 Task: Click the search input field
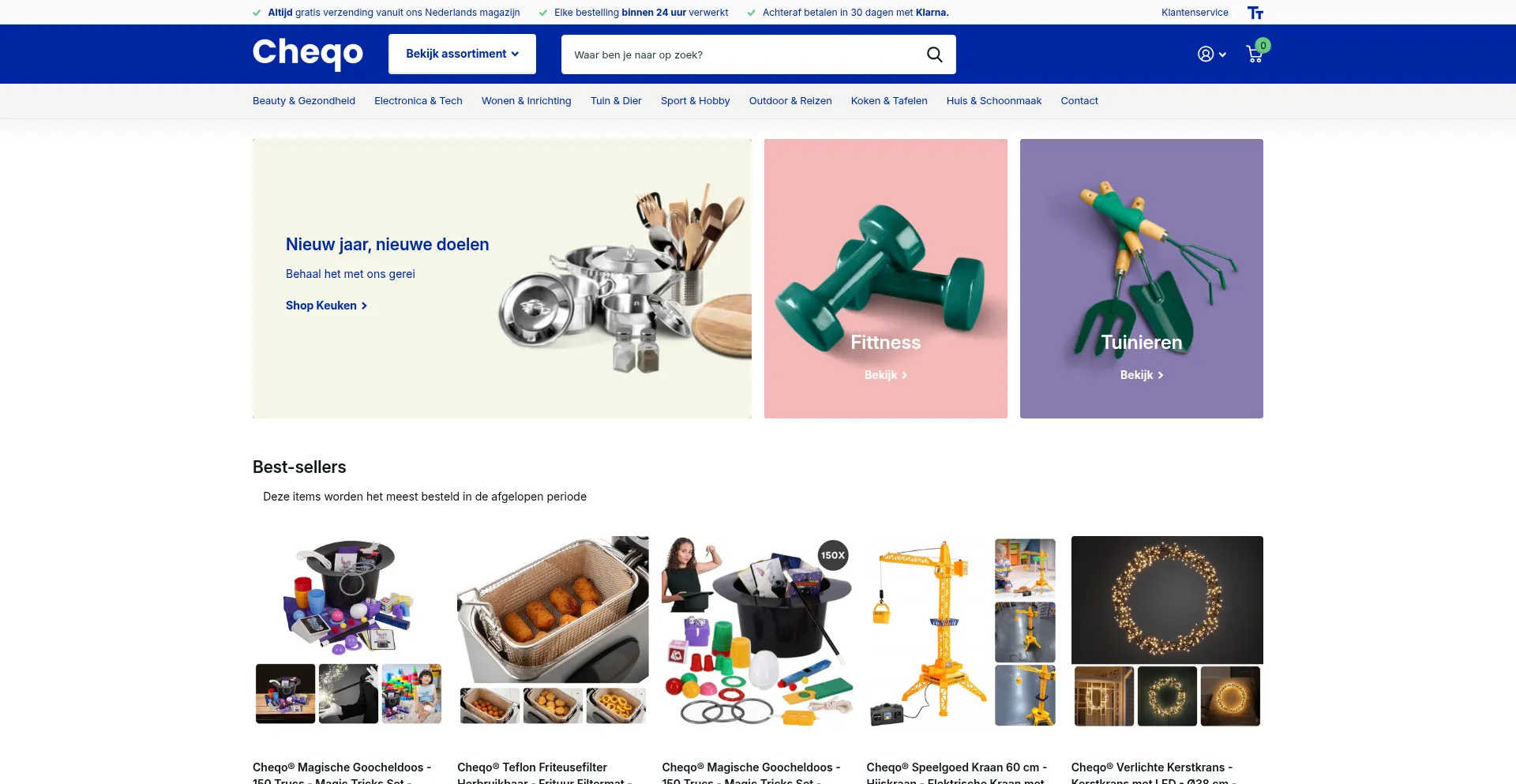pos(742,54)
